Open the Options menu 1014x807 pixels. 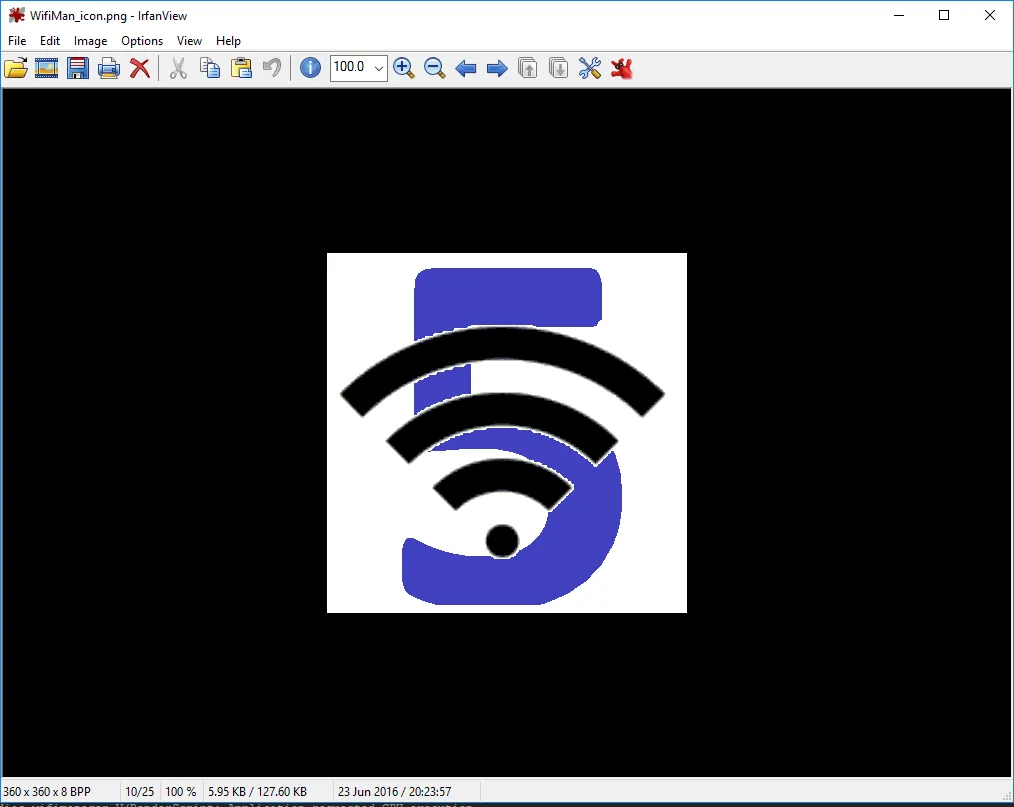coord(142,41)
